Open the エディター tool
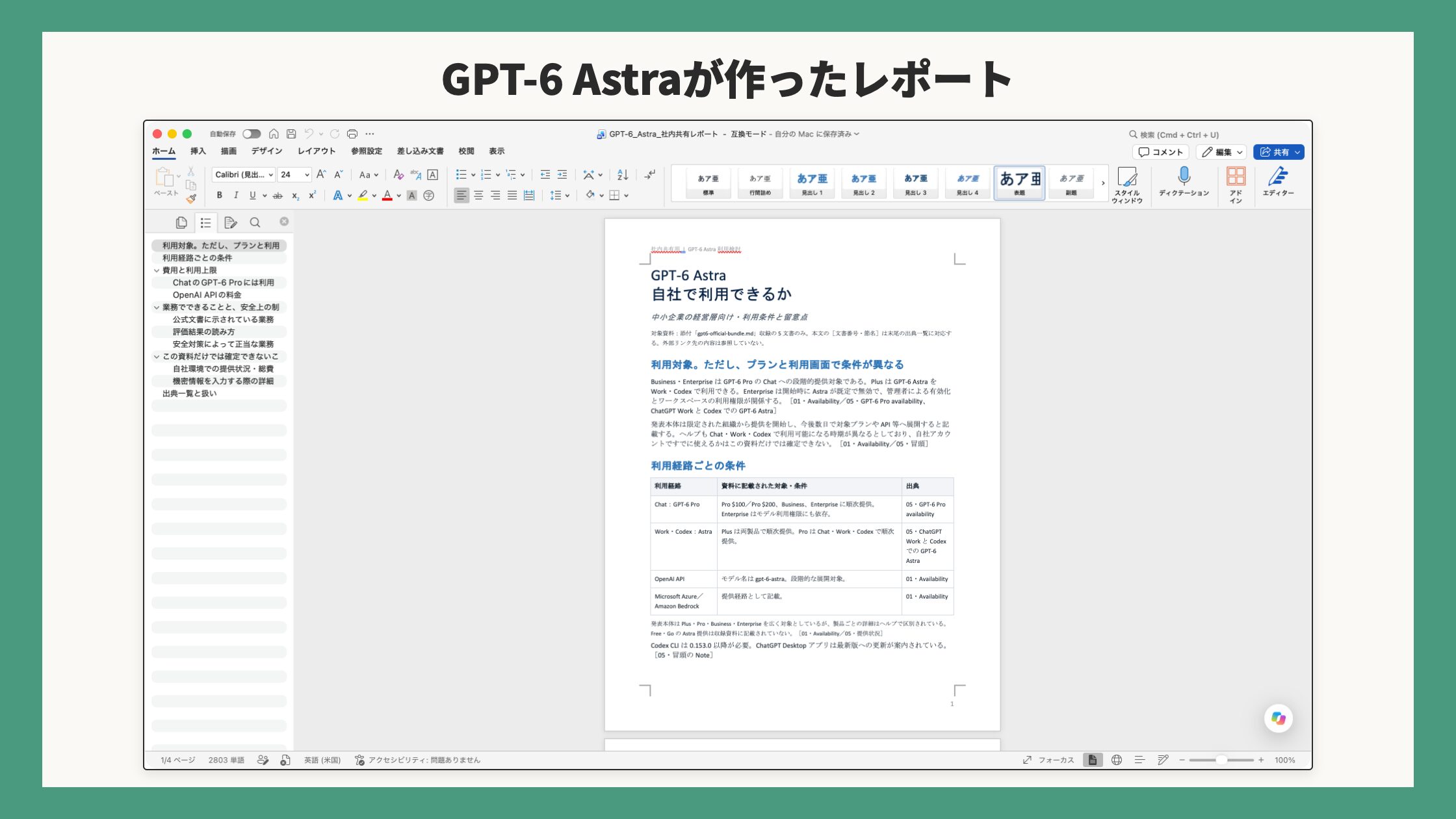The width and height of the screenshot is (1456, 819). tap(1278, 182)
